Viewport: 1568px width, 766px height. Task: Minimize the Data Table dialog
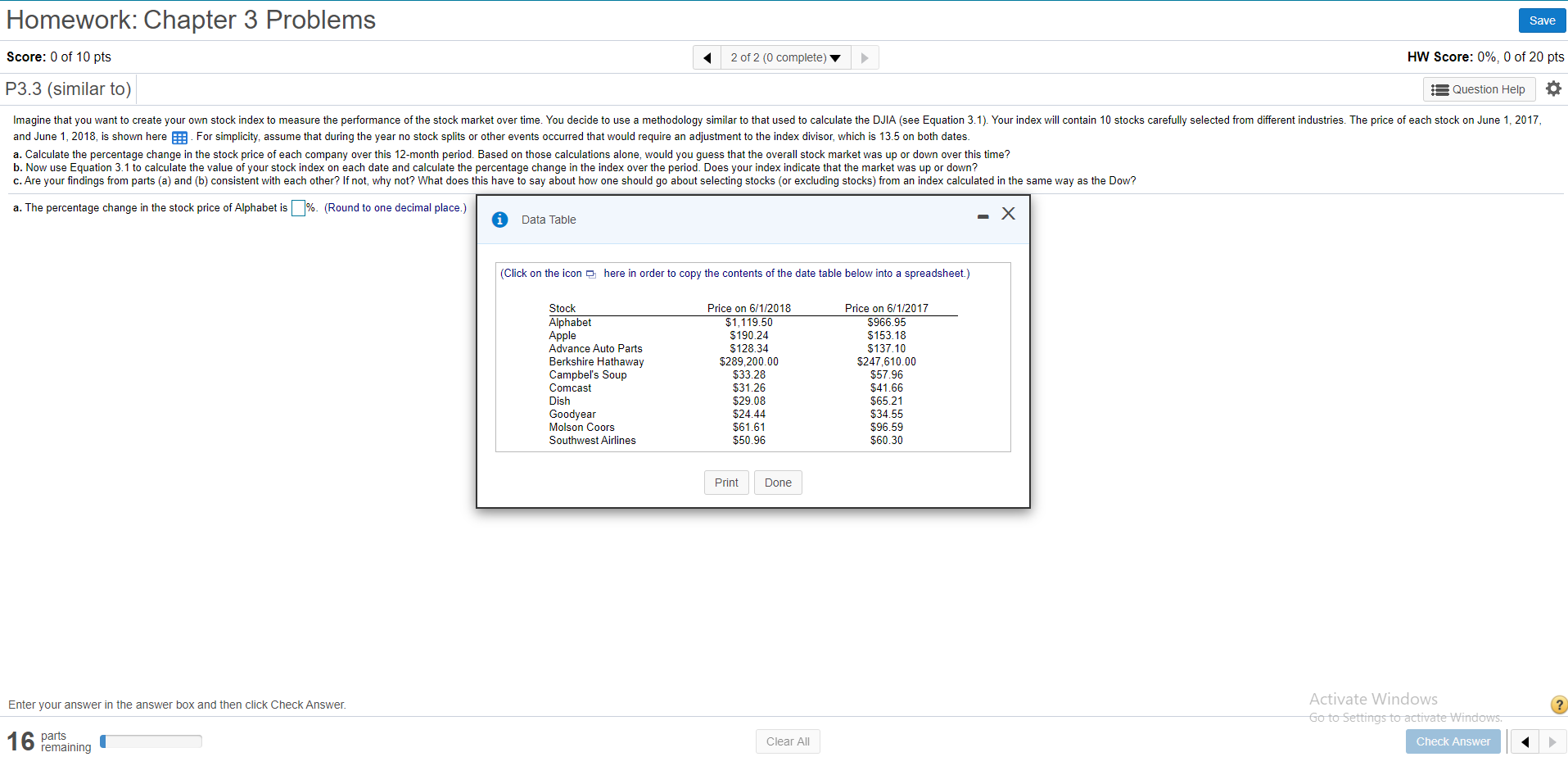pyautogui.click(x=983, y=216)
